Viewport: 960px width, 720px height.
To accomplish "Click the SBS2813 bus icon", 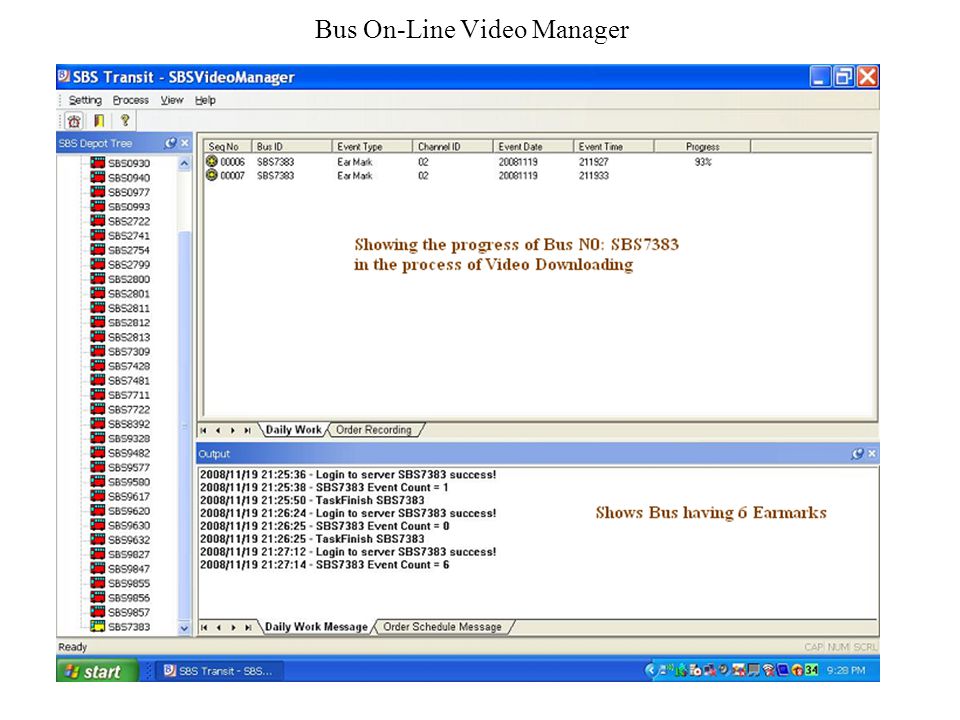I will pos(97,336).
